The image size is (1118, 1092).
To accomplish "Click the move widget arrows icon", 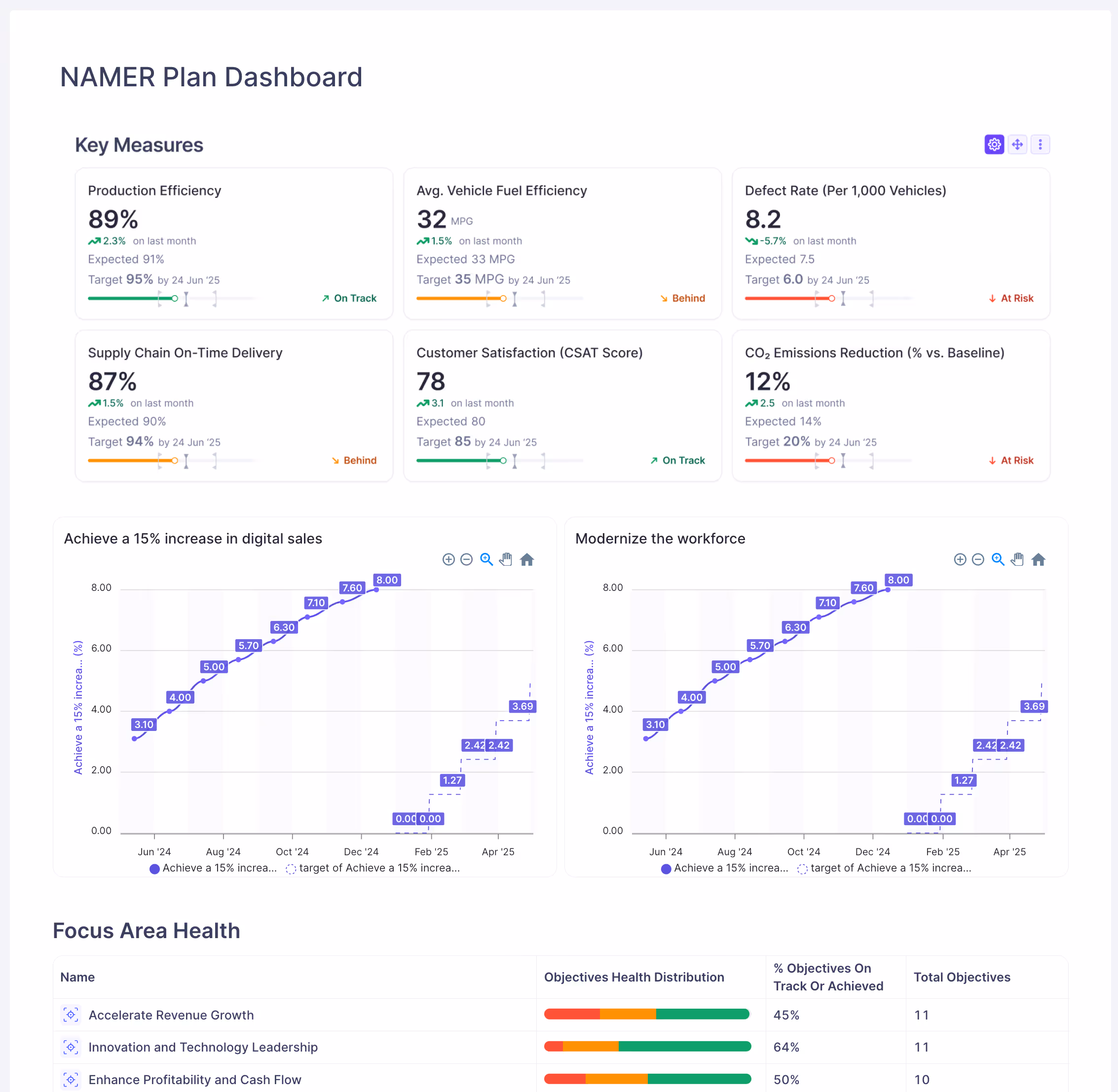I will point(1017,145).
